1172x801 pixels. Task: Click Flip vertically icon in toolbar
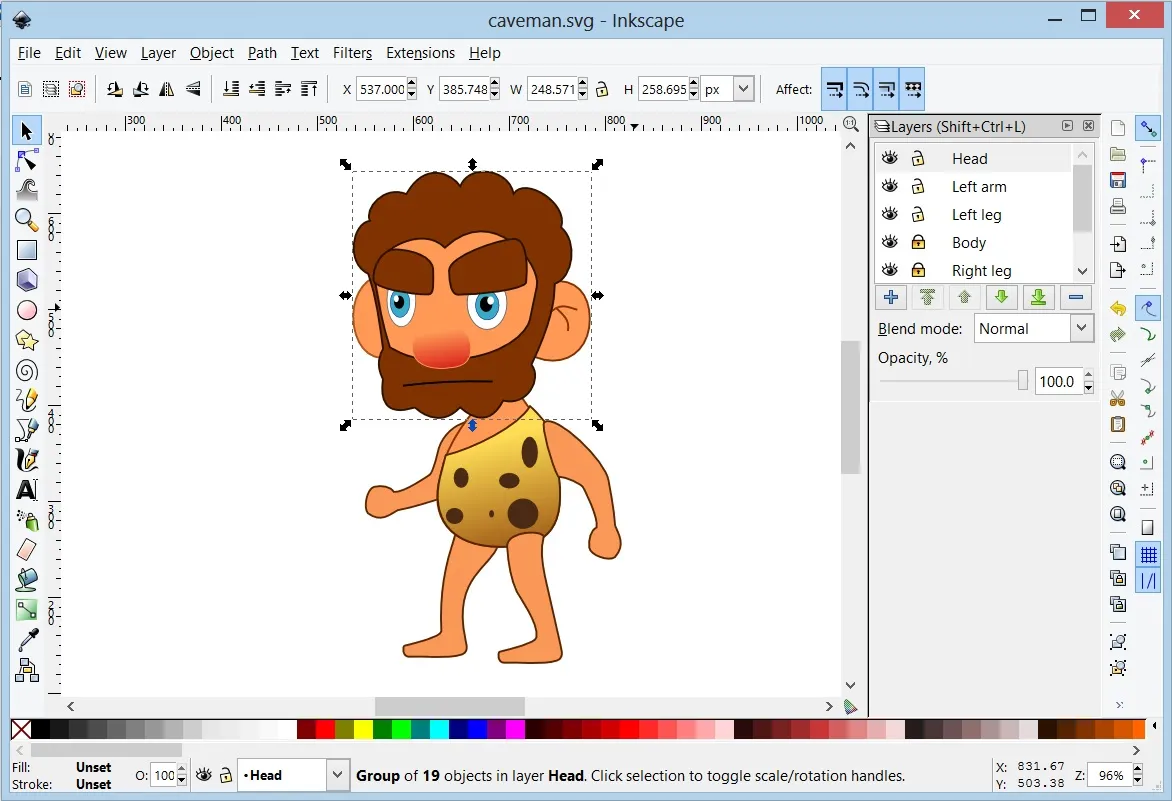click(193, 90)
